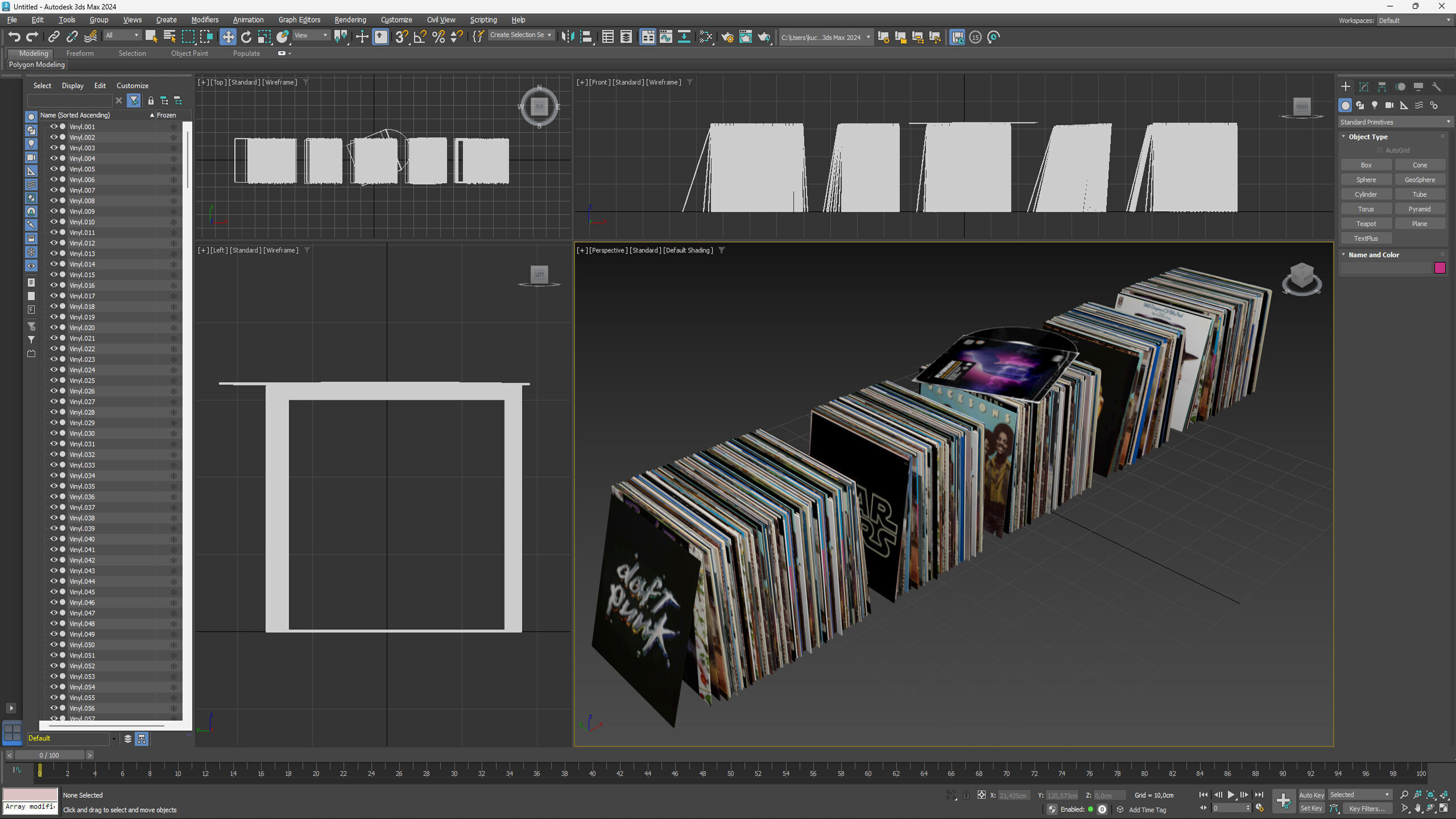The height and width of the screenshot is (819, 1456).
Task: Open the reference coordinate View dropdown
Action: (x=311, y=35)
